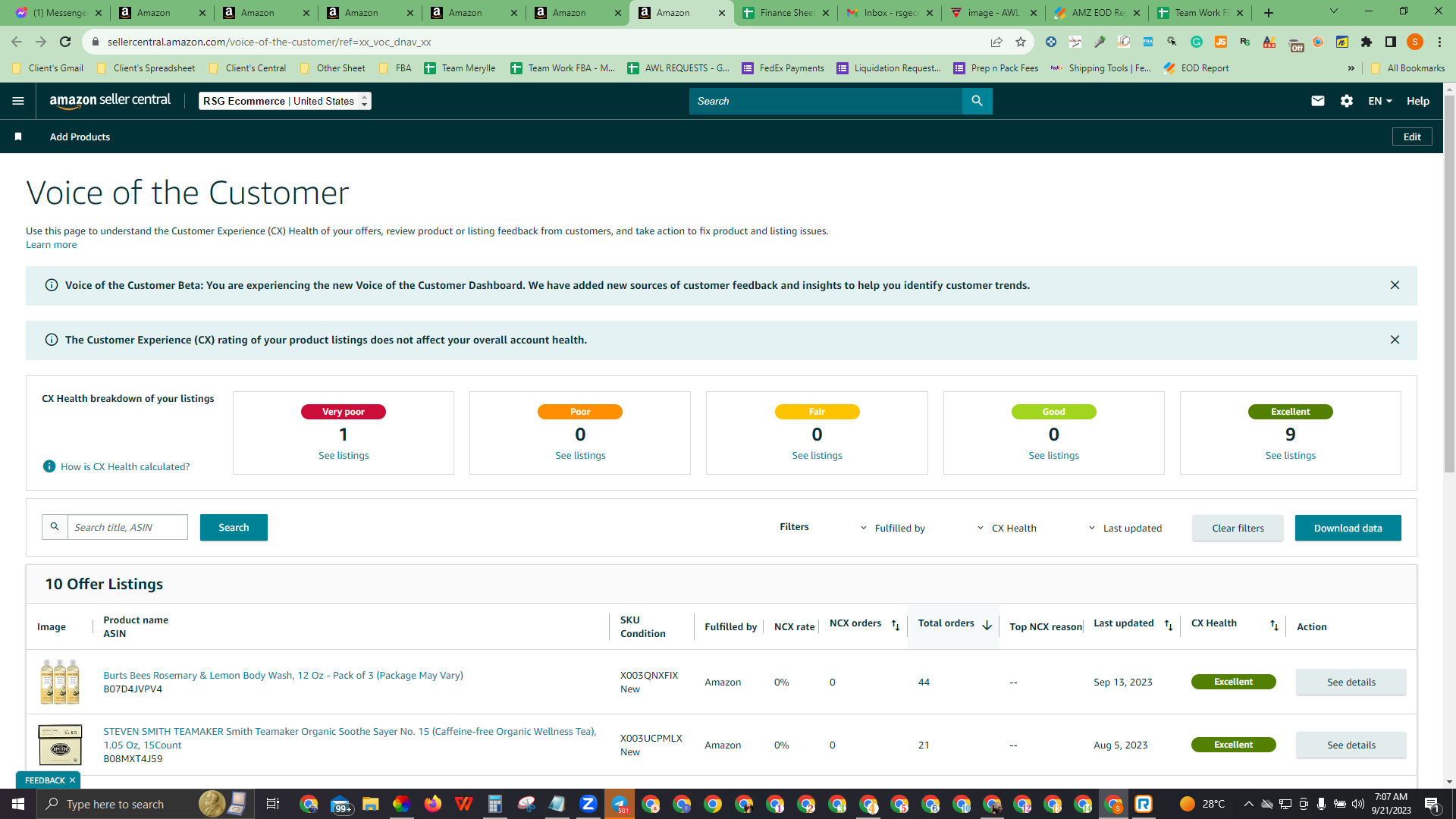Open See details for Burts Bees Body Wash
Viewport: 1456px width, 819px height.
(x=1351, y=682)
